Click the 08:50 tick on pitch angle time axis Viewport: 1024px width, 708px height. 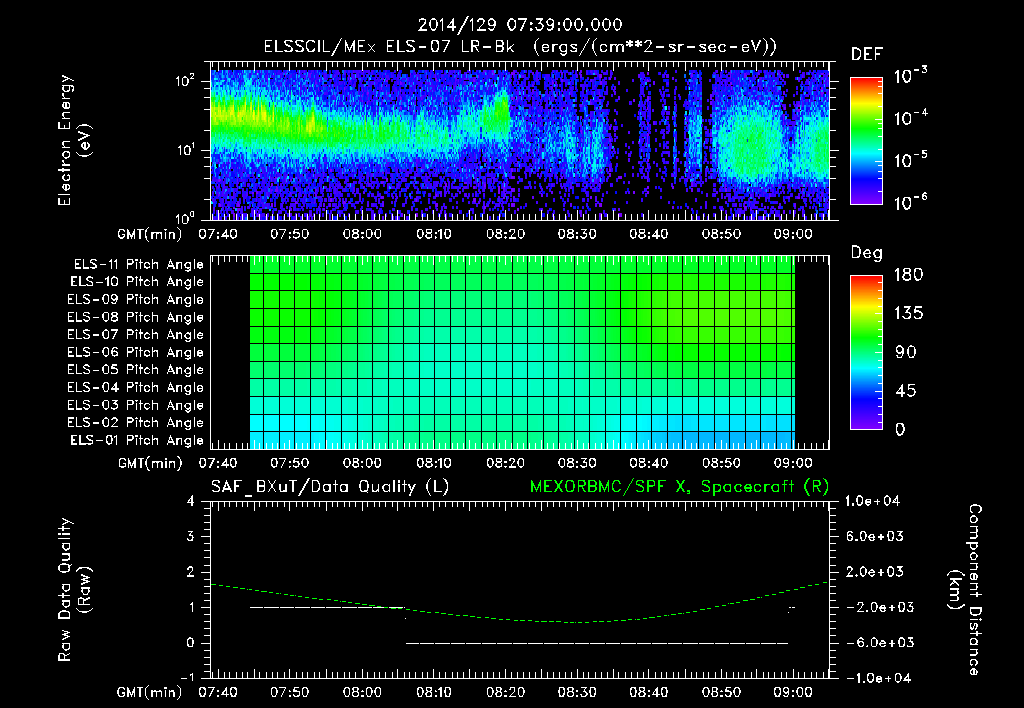pyautogui.click(x=721, y=463)
